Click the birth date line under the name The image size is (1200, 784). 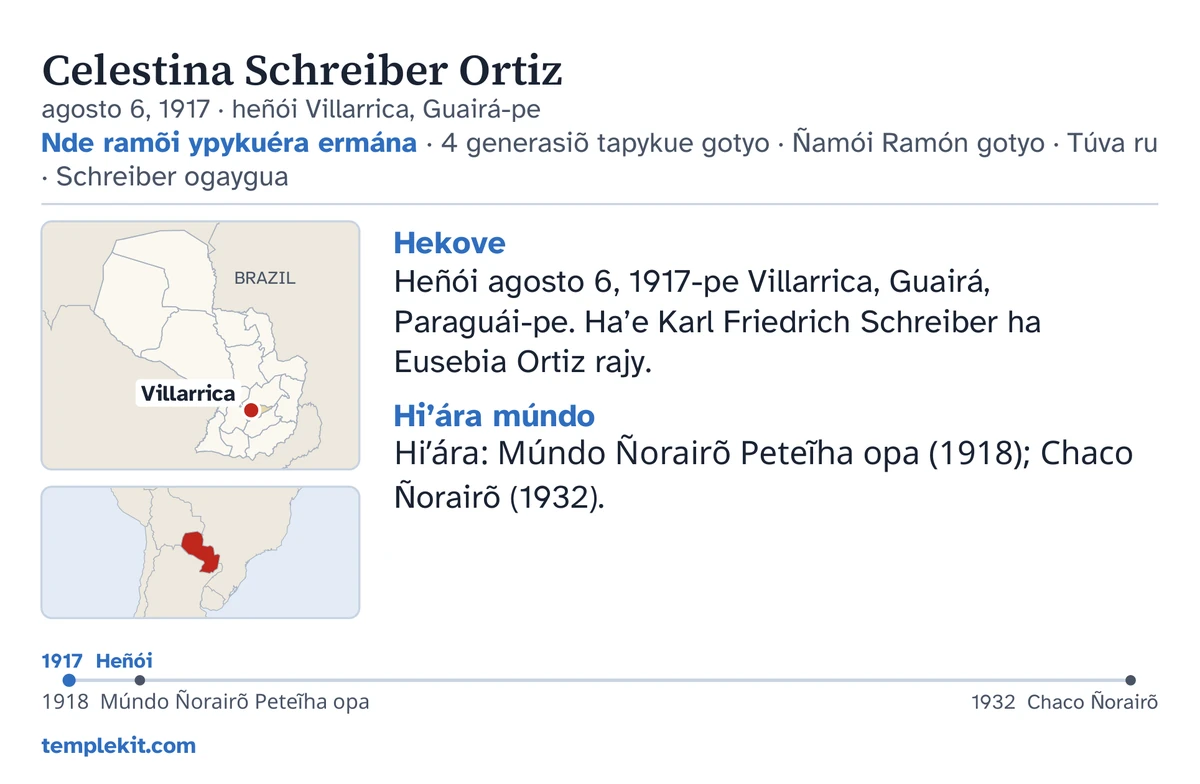pyautogui.click(x=291, y=110)
